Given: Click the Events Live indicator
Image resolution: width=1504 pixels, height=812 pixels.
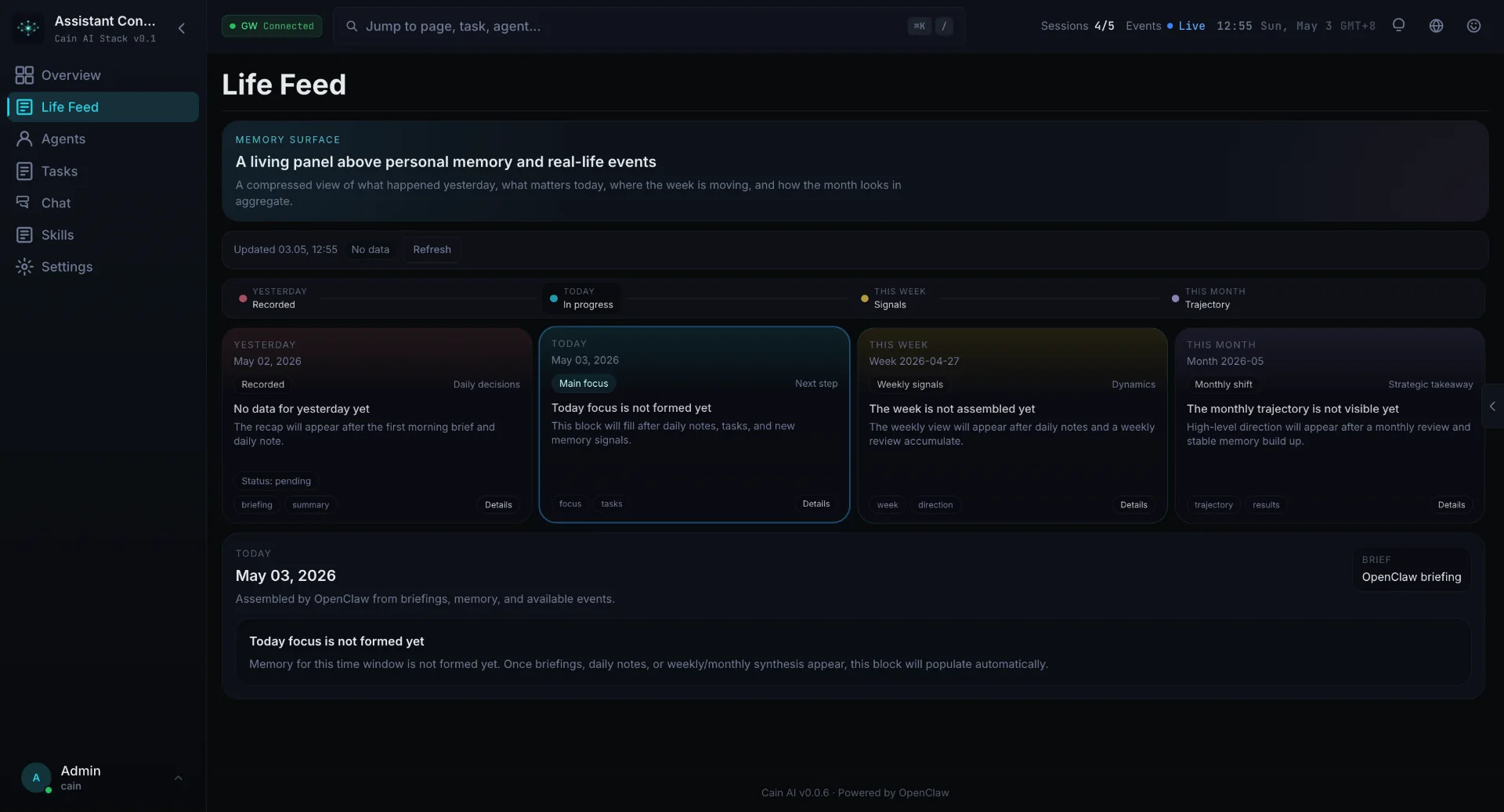Looking at the screenshot, I should [x=1165, y=26].
